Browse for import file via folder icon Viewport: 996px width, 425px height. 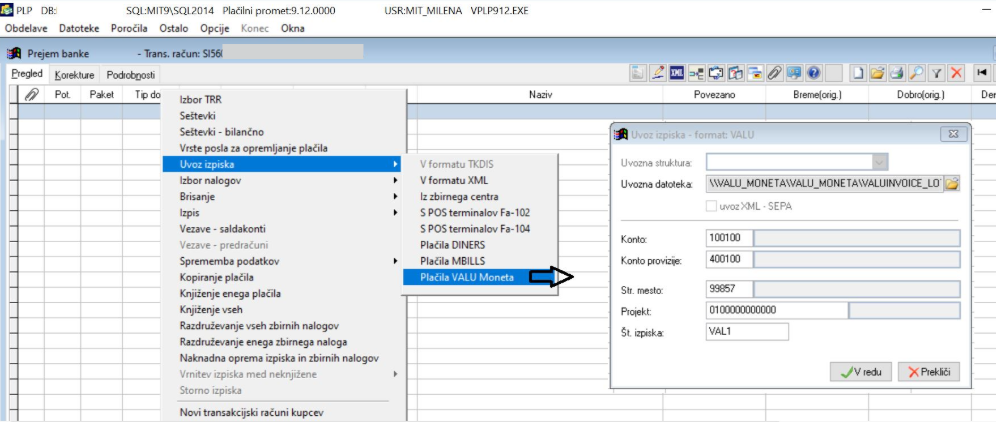click(951, 184)
